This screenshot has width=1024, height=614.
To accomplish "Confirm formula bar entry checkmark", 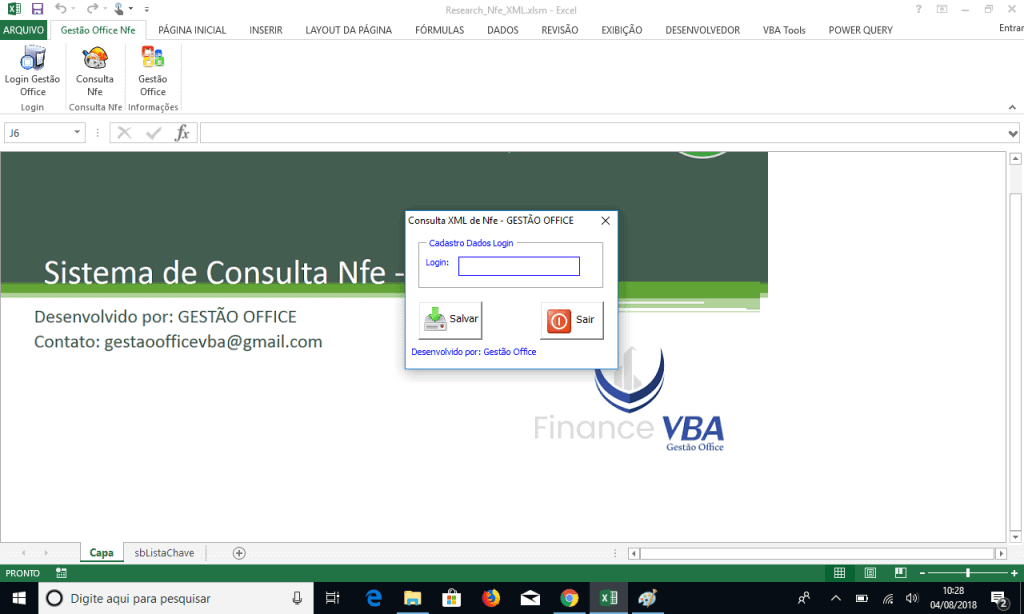I will (x=153, y=133).
